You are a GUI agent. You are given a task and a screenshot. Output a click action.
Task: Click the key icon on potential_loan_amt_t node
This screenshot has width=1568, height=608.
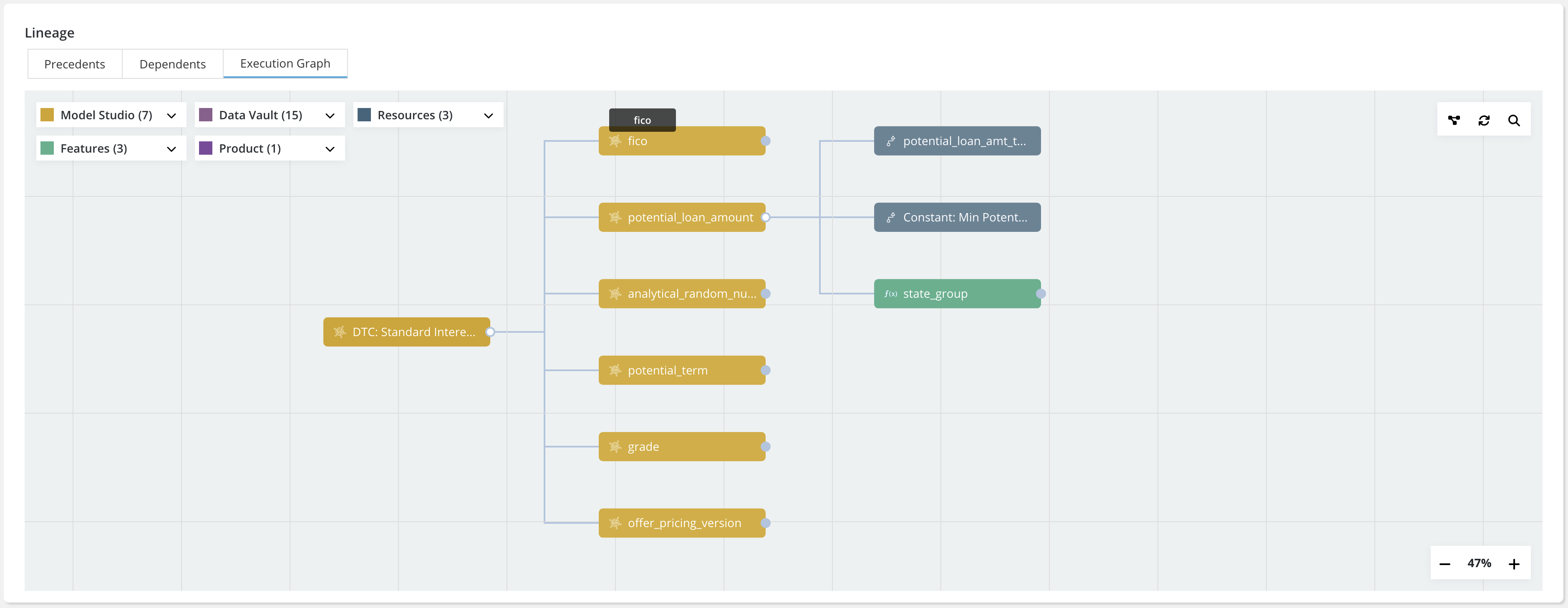coord(890,141)
